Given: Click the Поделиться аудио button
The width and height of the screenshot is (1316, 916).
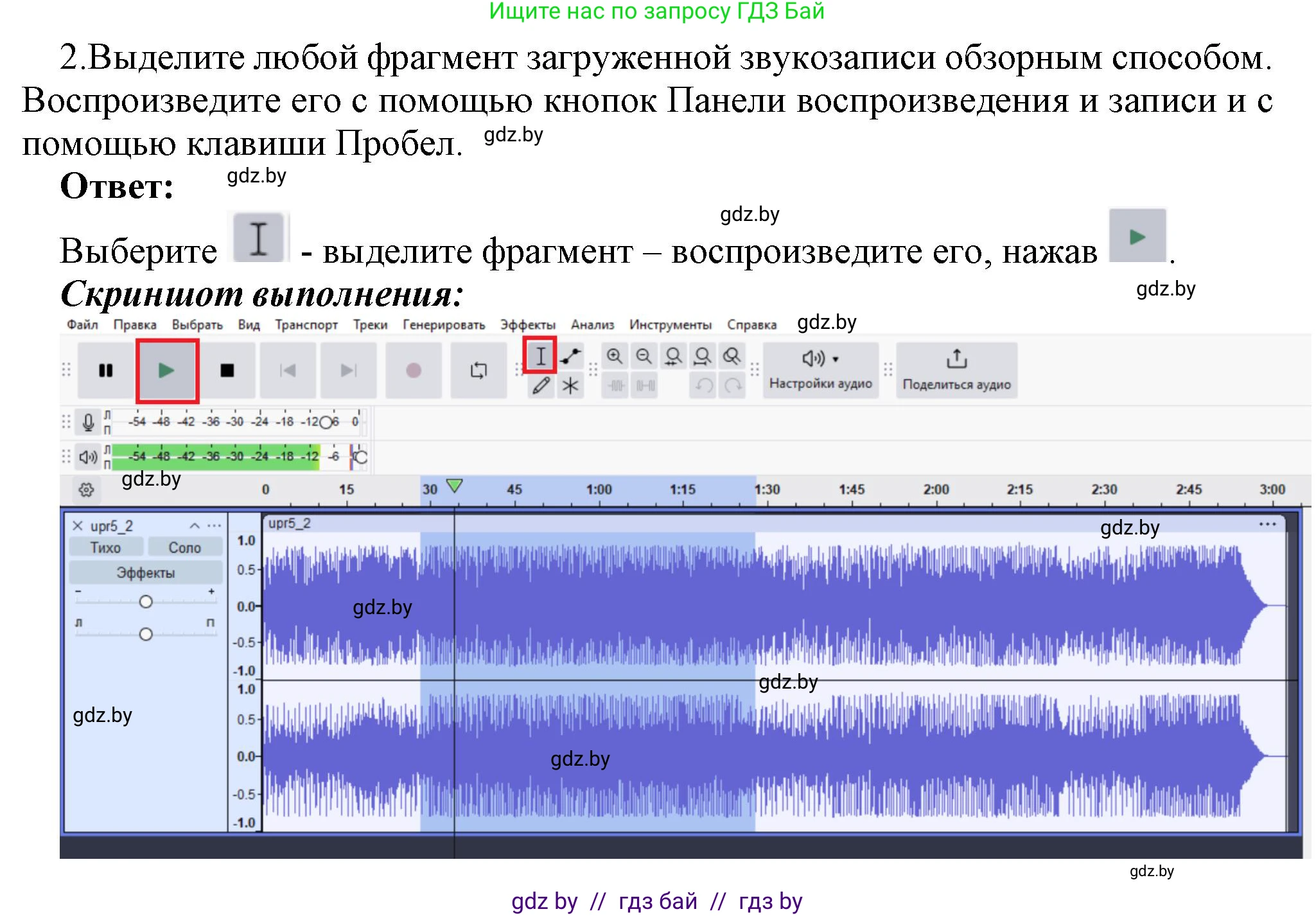Looking at the screenshot, I should pos(956,369).
